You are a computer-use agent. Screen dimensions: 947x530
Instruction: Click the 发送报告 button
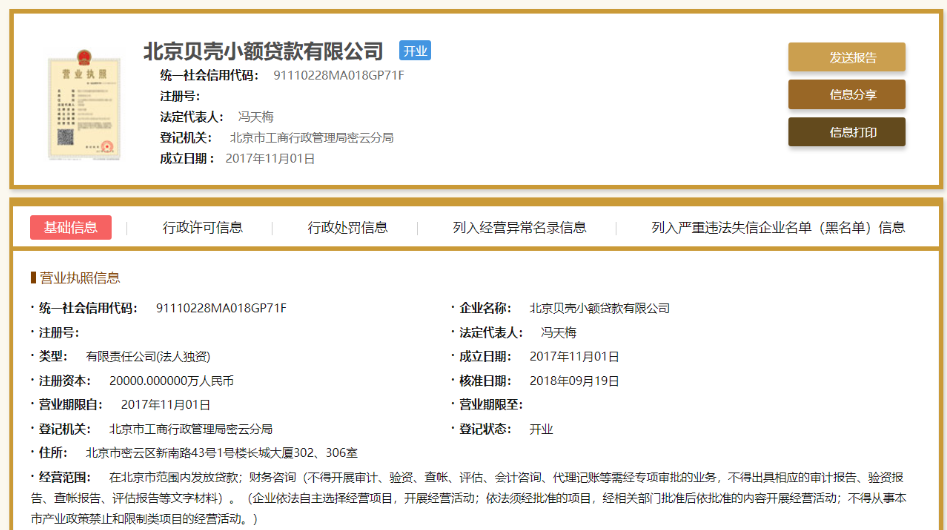pos(847,57)
